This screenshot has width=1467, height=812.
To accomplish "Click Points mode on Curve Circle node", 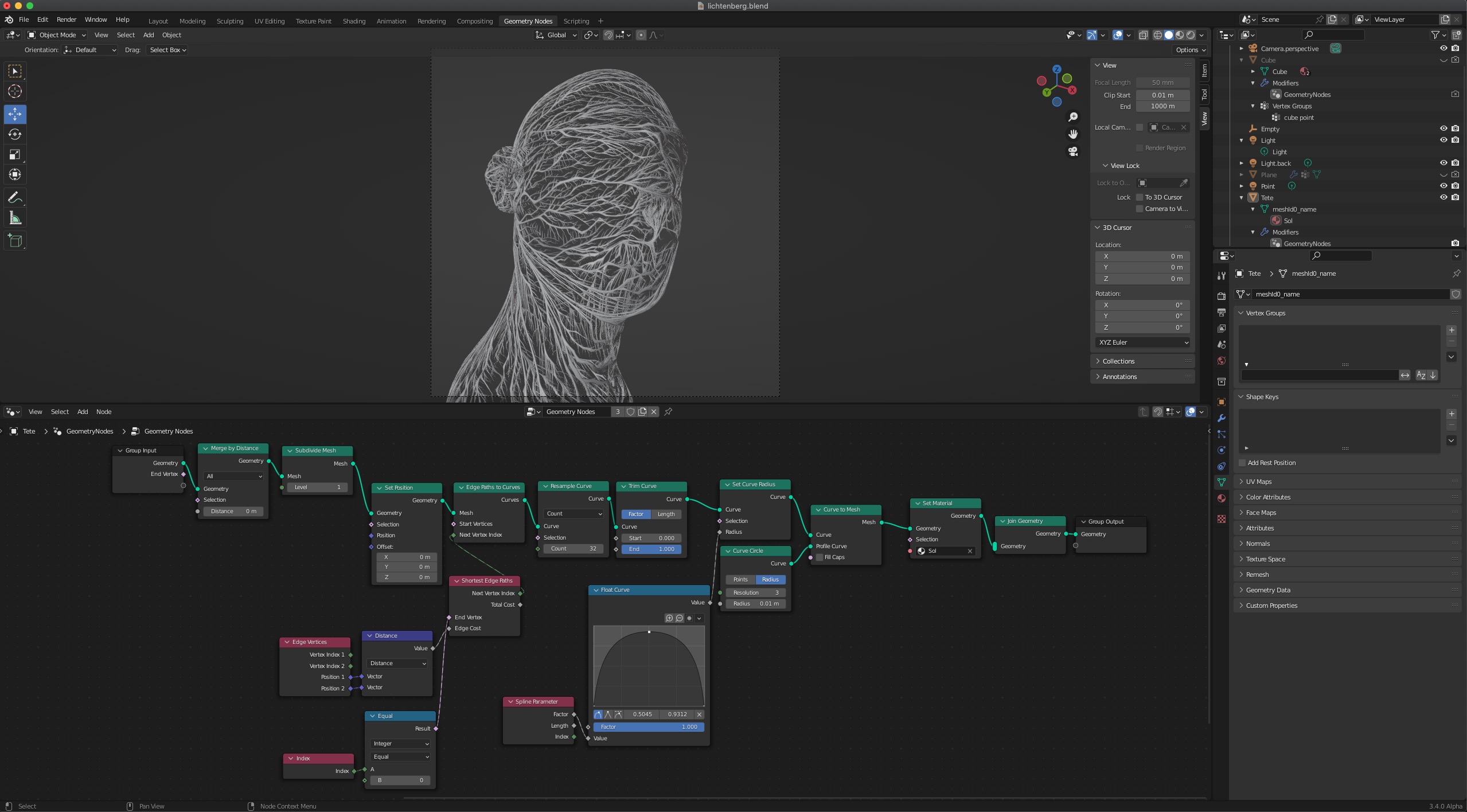I will 740,580.
